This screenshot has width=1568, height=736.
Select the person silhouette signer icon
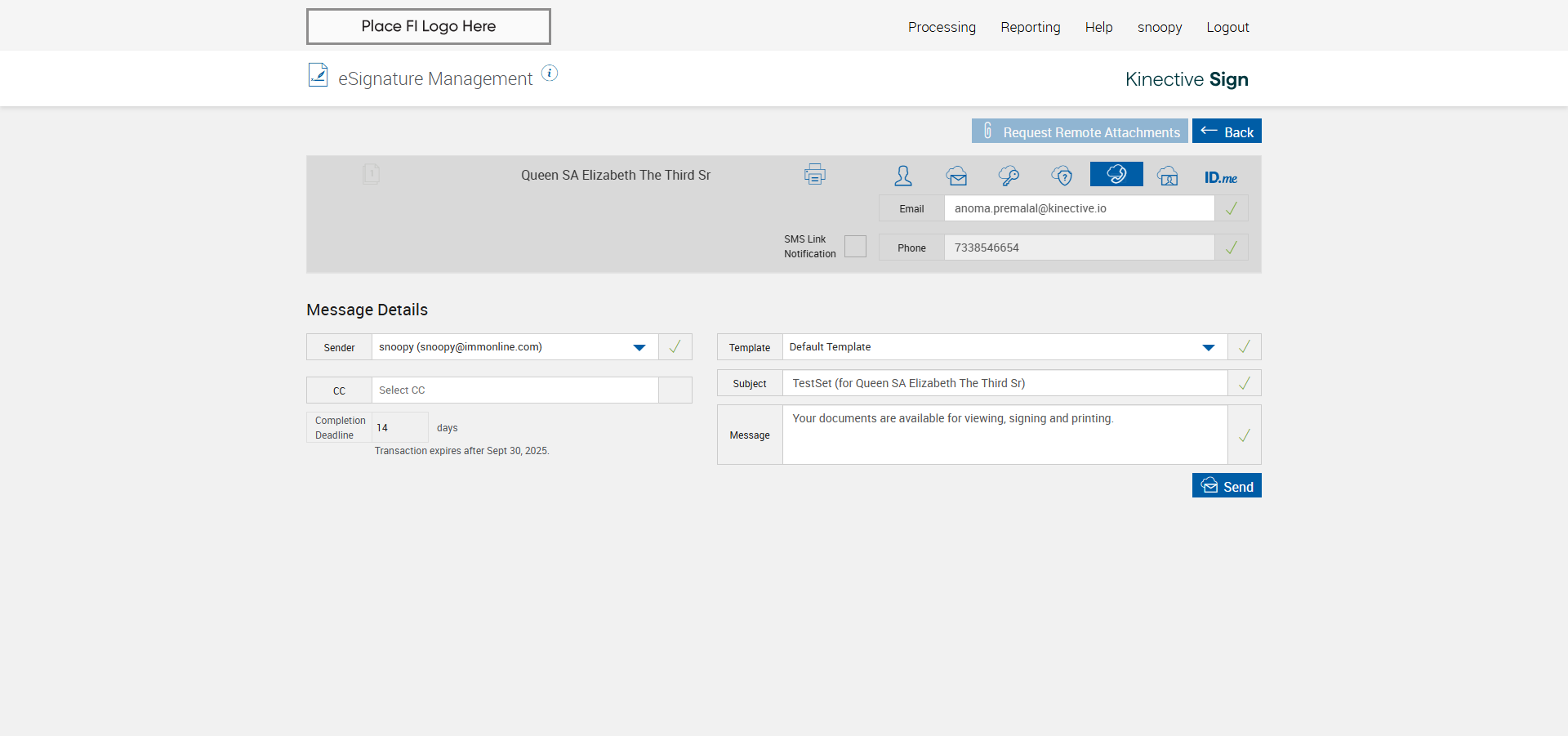[x=902, y=176]
